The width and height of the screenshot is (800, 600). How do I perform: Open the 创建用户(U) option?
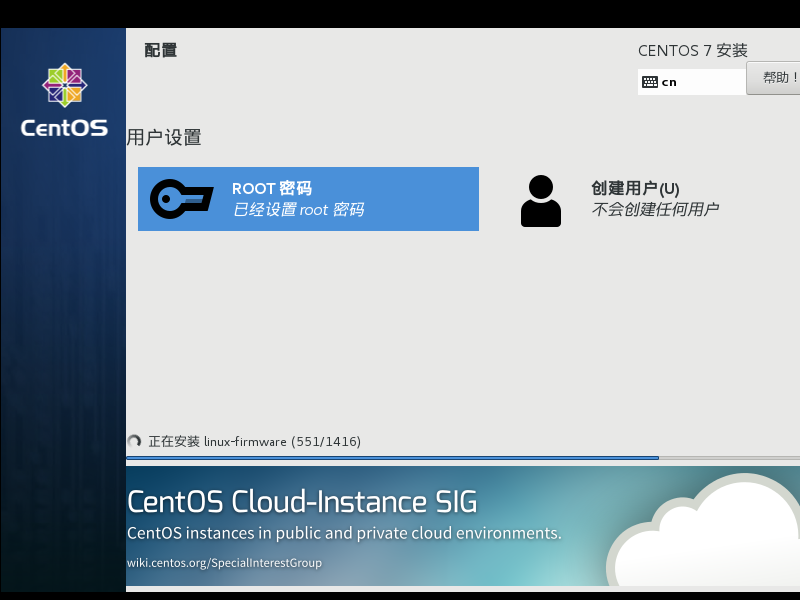pos(635,188)
